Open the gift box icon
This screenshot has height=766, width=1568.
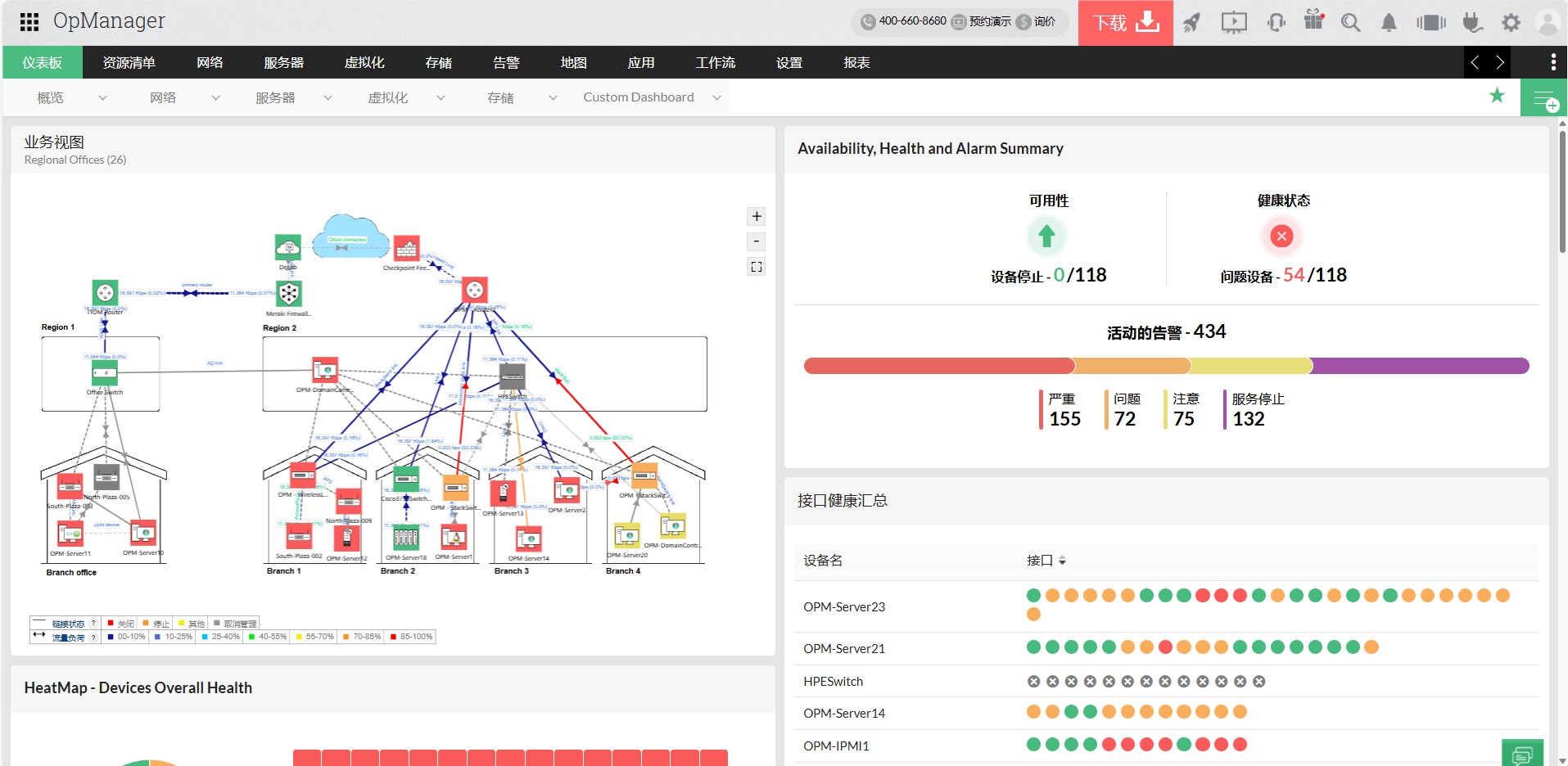pos(1313,20)
